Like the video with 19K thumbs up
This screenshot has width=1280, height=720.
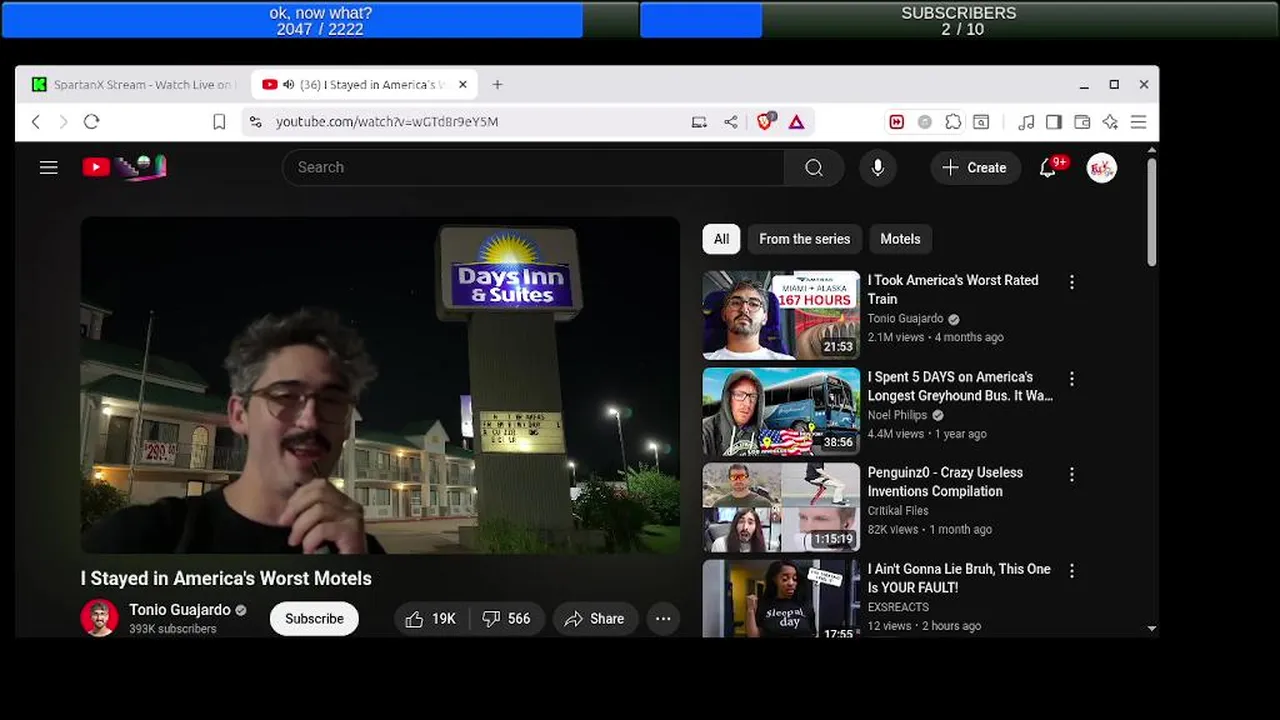[431, 619]
